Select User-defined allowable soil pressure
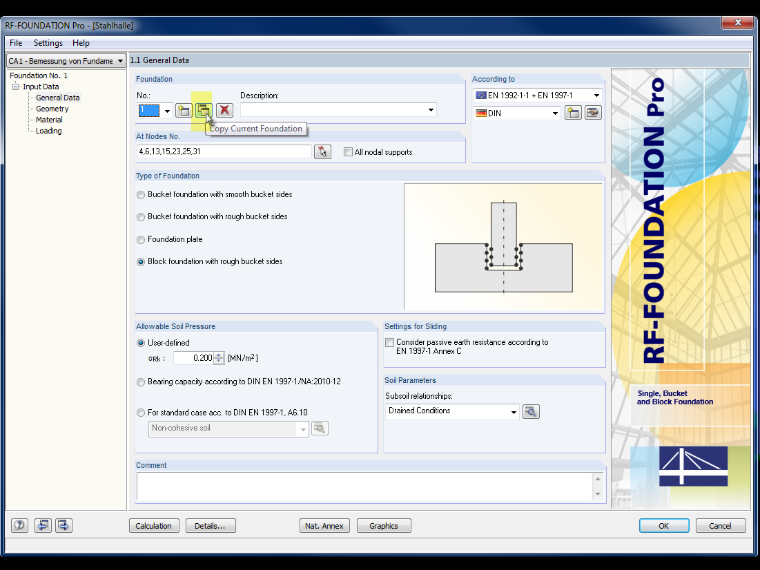The height and width of the screenshot is (570, 760). 141,343
